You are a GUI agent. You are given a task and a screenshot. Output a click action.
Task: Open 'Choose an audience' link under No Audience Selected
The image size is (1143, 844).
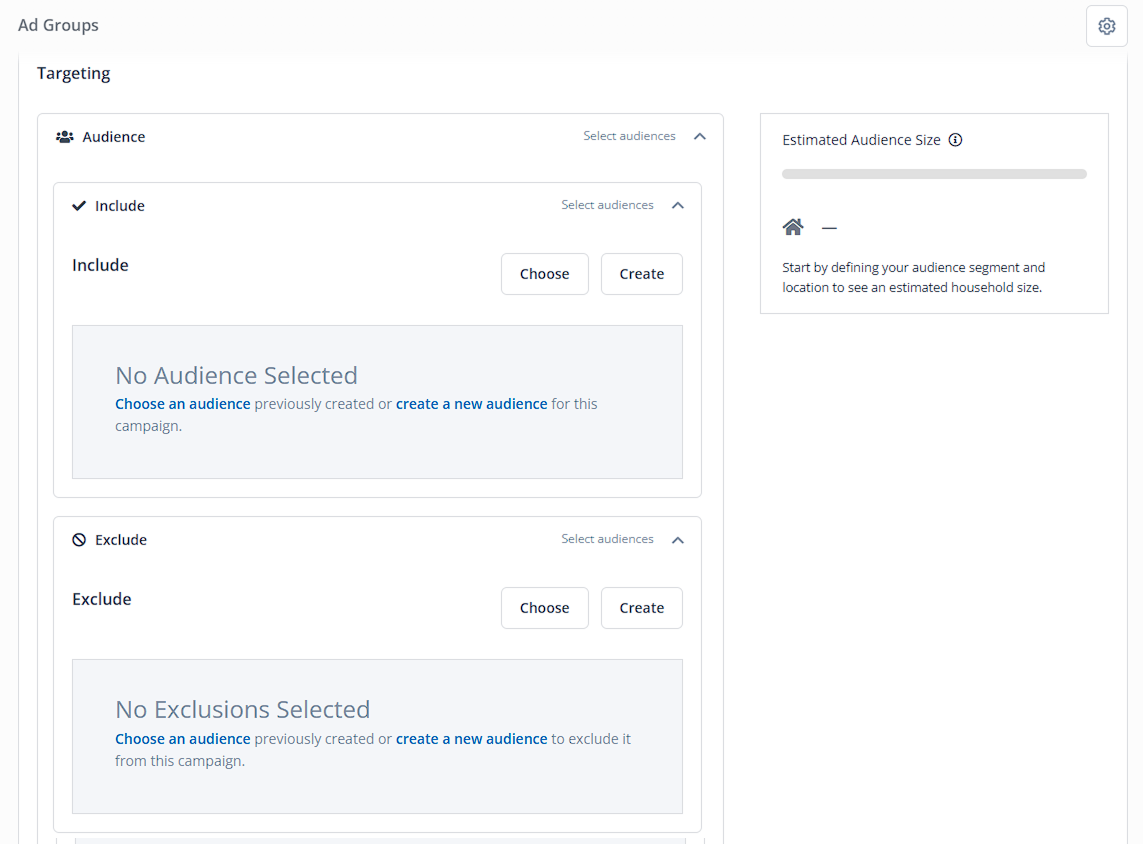pos(183,404)
